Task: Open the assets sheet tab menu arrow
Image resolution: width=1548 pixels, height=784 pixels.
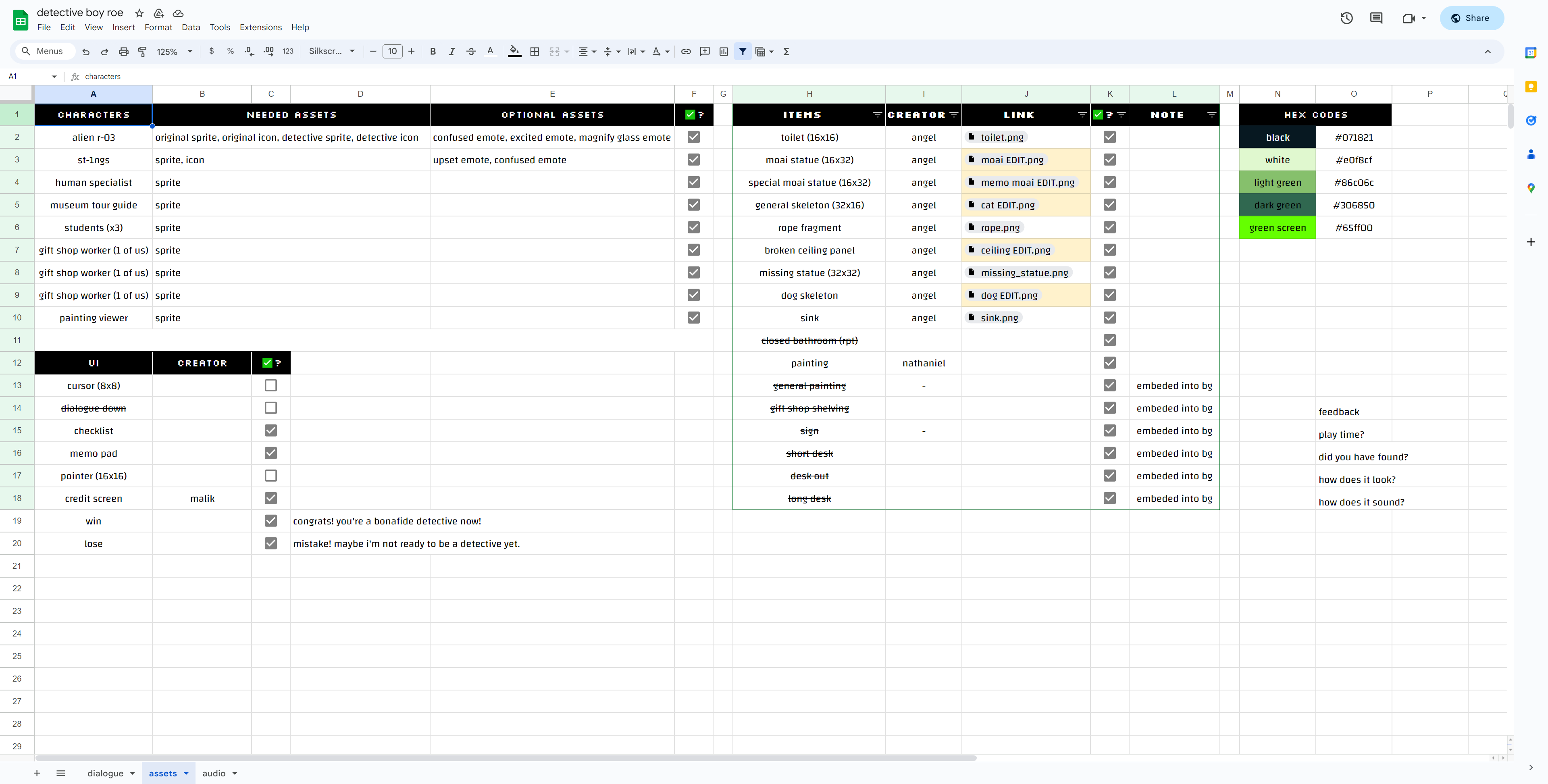Action: (186, 774)
